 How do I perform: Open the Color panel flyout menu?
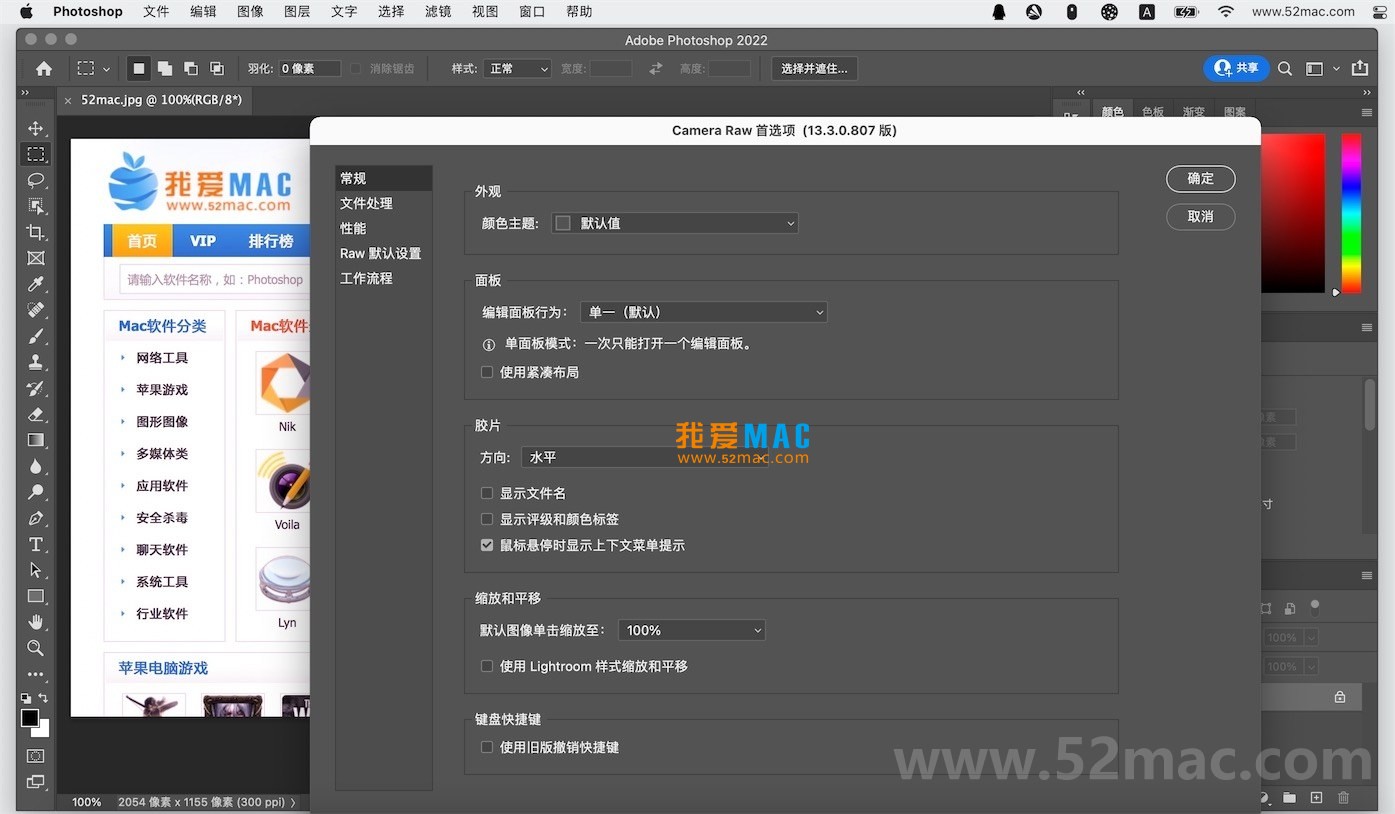click(x=1367, y=113)
